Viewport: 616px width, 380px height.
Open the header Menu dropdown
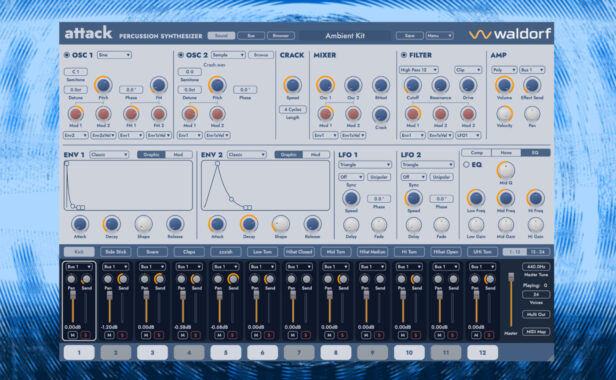439,36
